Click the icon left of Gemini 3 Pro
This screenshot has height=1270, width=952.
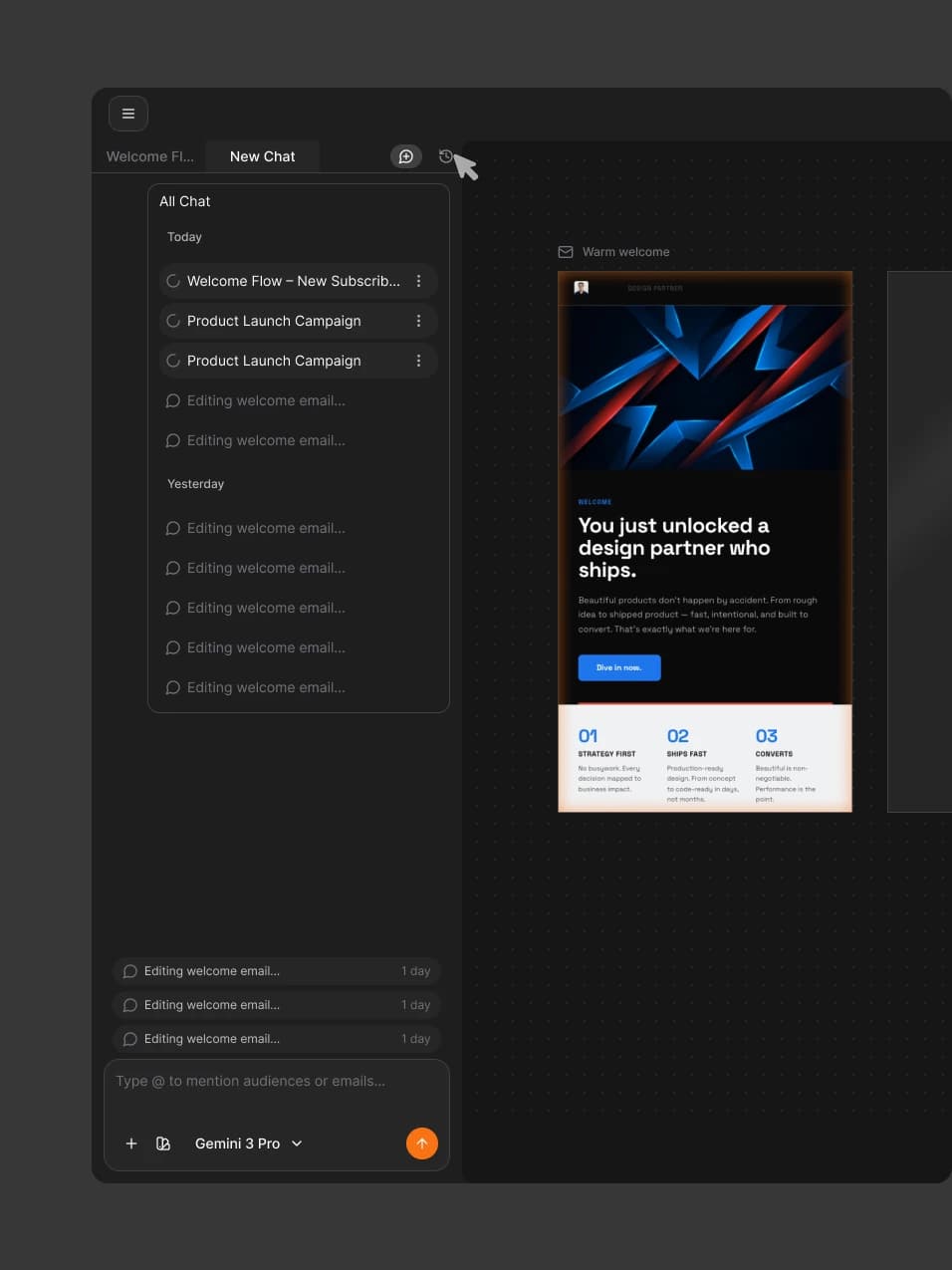[163, 1143]
